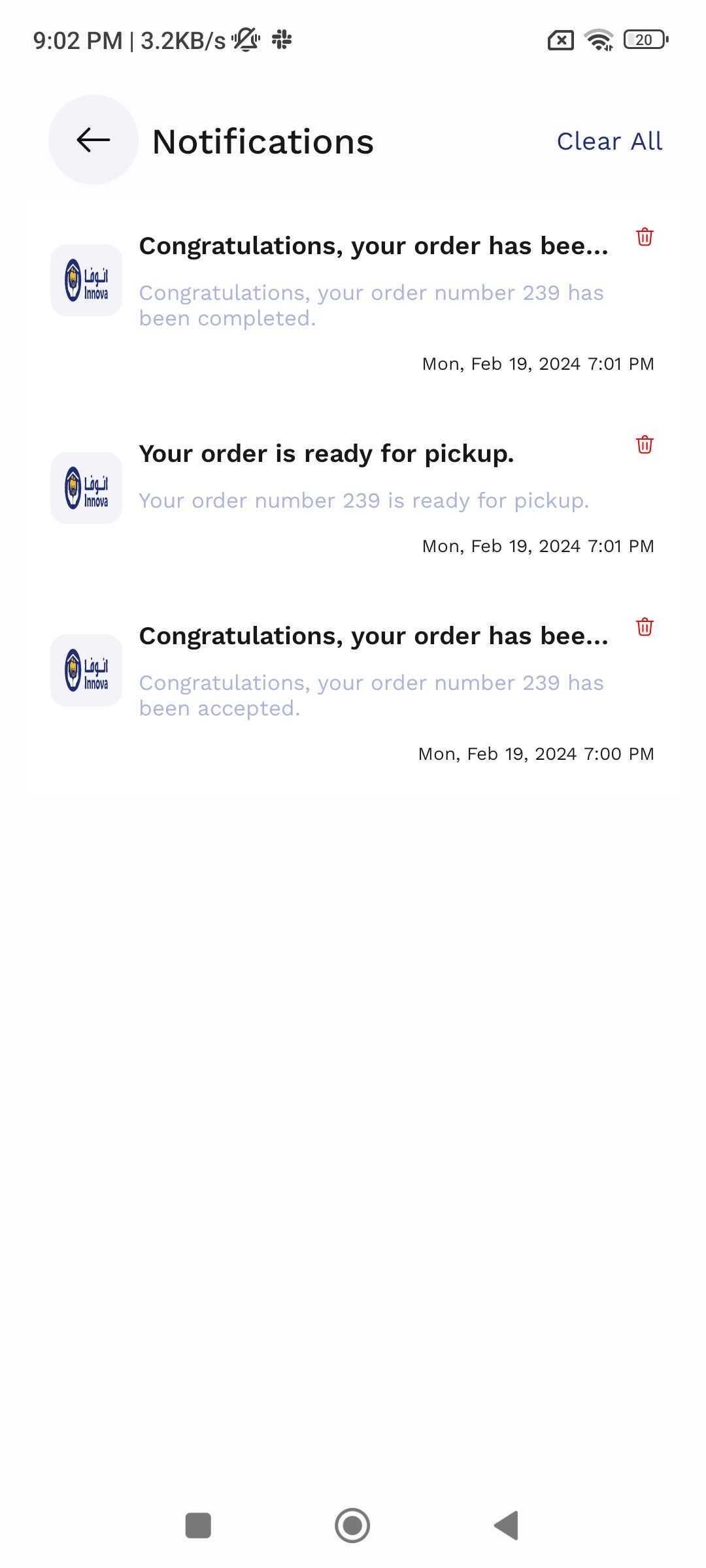The width and height of the screenshot is (706, 1568).
Task: Tap the battery indicator in status bar
Action: click(645, 40)
